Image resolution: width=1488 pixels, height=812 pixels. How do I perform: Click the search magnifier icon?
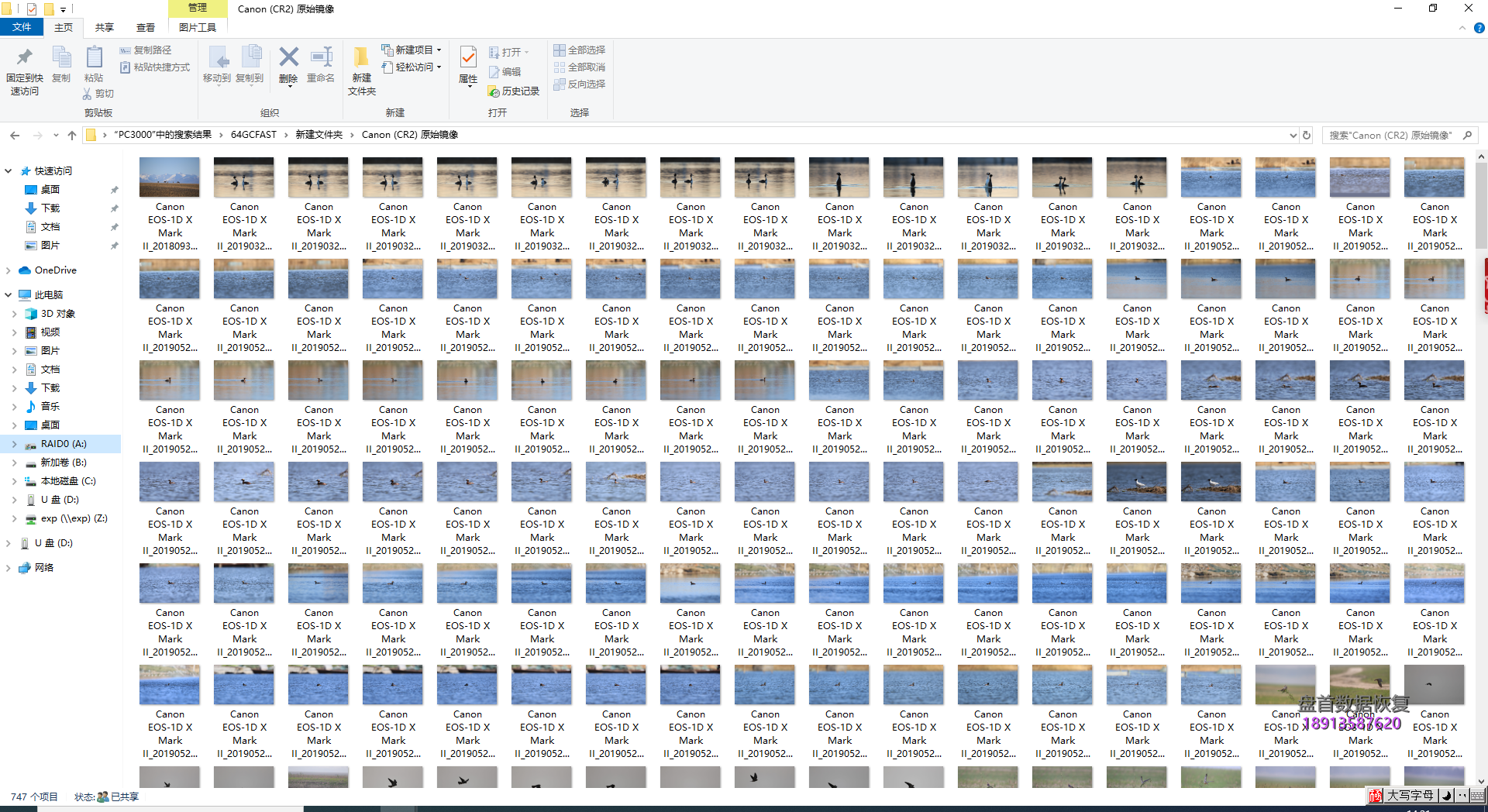(x=1467, y=135)
